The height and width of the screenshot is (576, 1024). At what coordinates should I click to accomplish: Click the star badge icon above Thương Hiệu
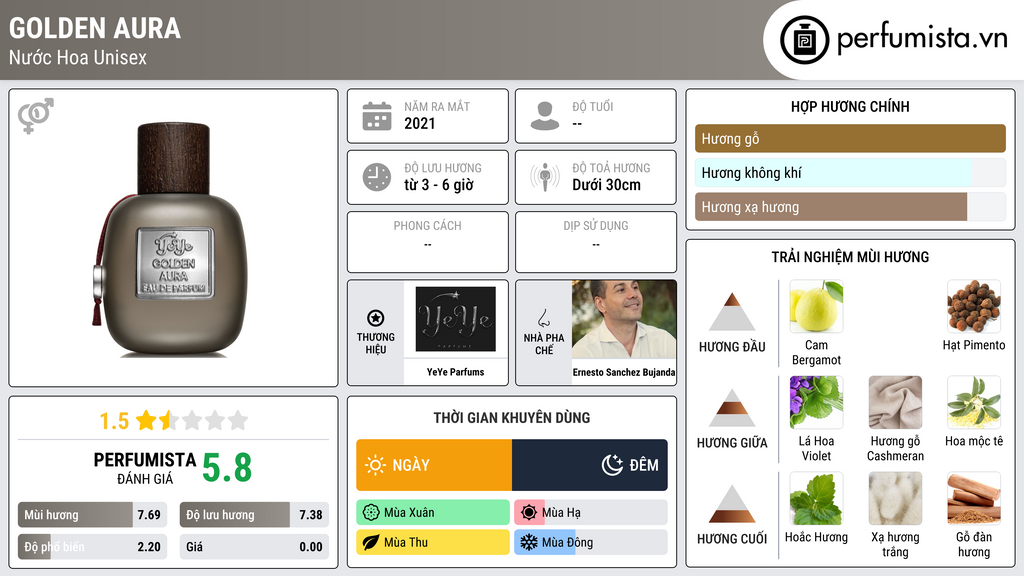(376, 318)
